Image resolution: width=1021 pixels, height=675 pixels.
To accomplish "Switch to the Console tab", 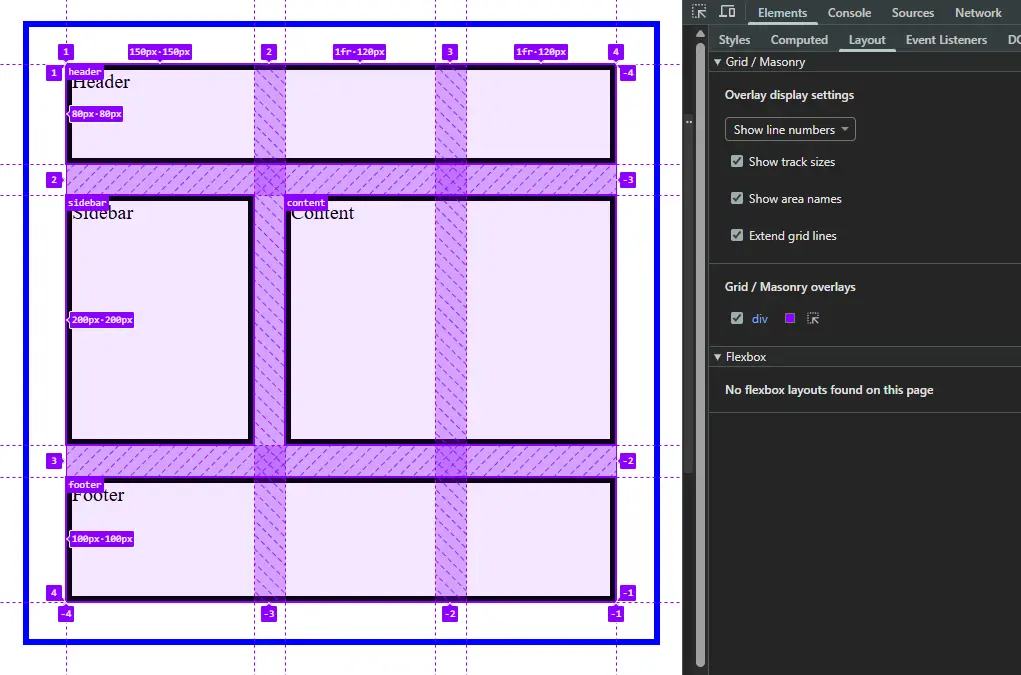I will click(x=849, y=13).
